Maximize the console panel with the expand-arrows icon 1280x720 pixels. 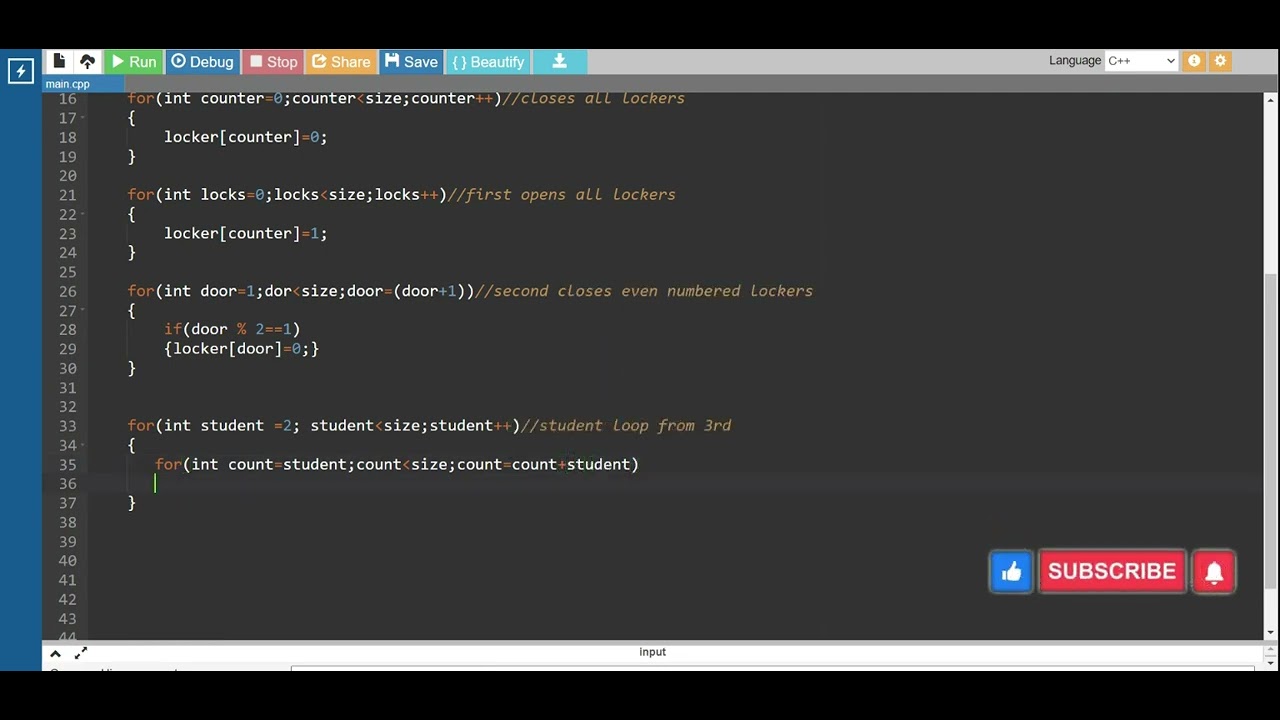pyautogui.click(x=81, y=653)
